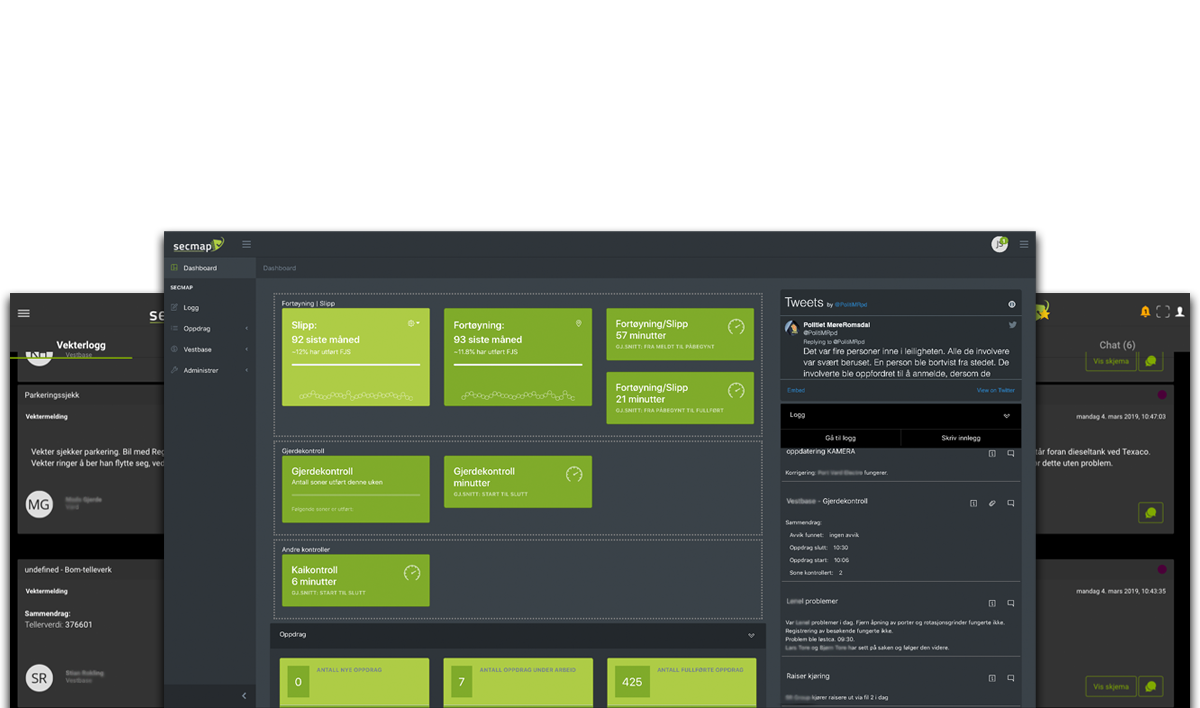Select Administrer in the sidebar menu

coord(210,370)
